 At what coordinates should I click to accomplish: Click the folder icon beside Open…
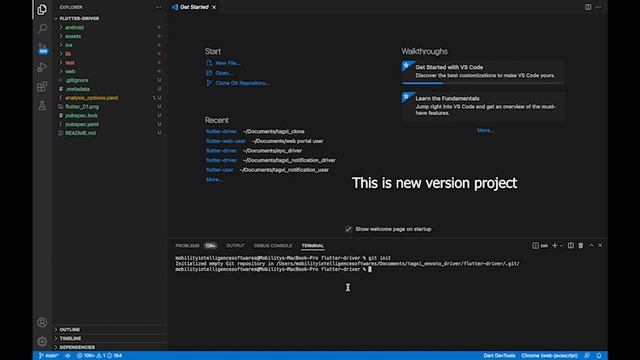209,73
